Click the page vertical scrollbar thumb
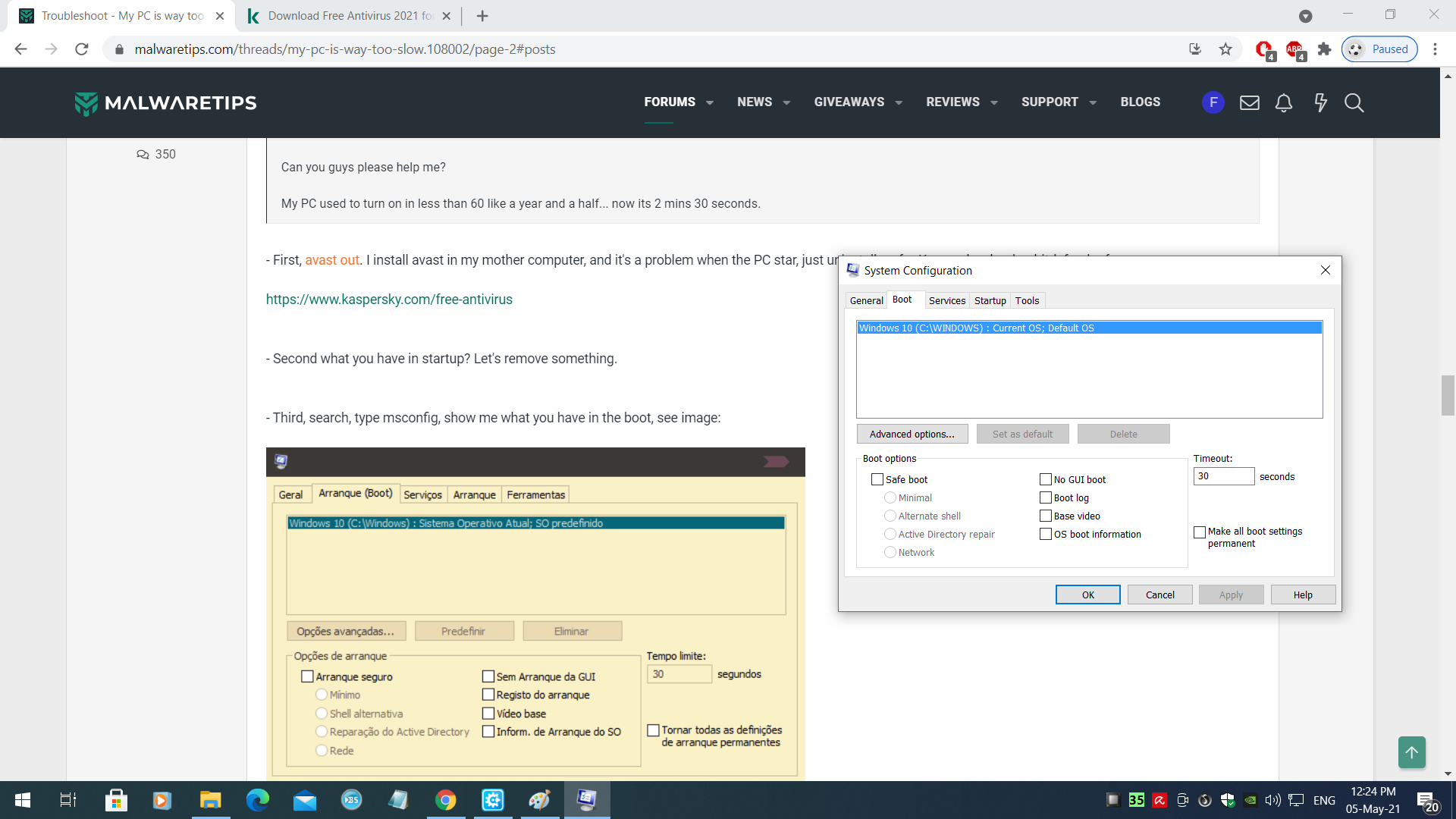The height and width of the screenshot is (819, 1456). tap(1448, 395)
